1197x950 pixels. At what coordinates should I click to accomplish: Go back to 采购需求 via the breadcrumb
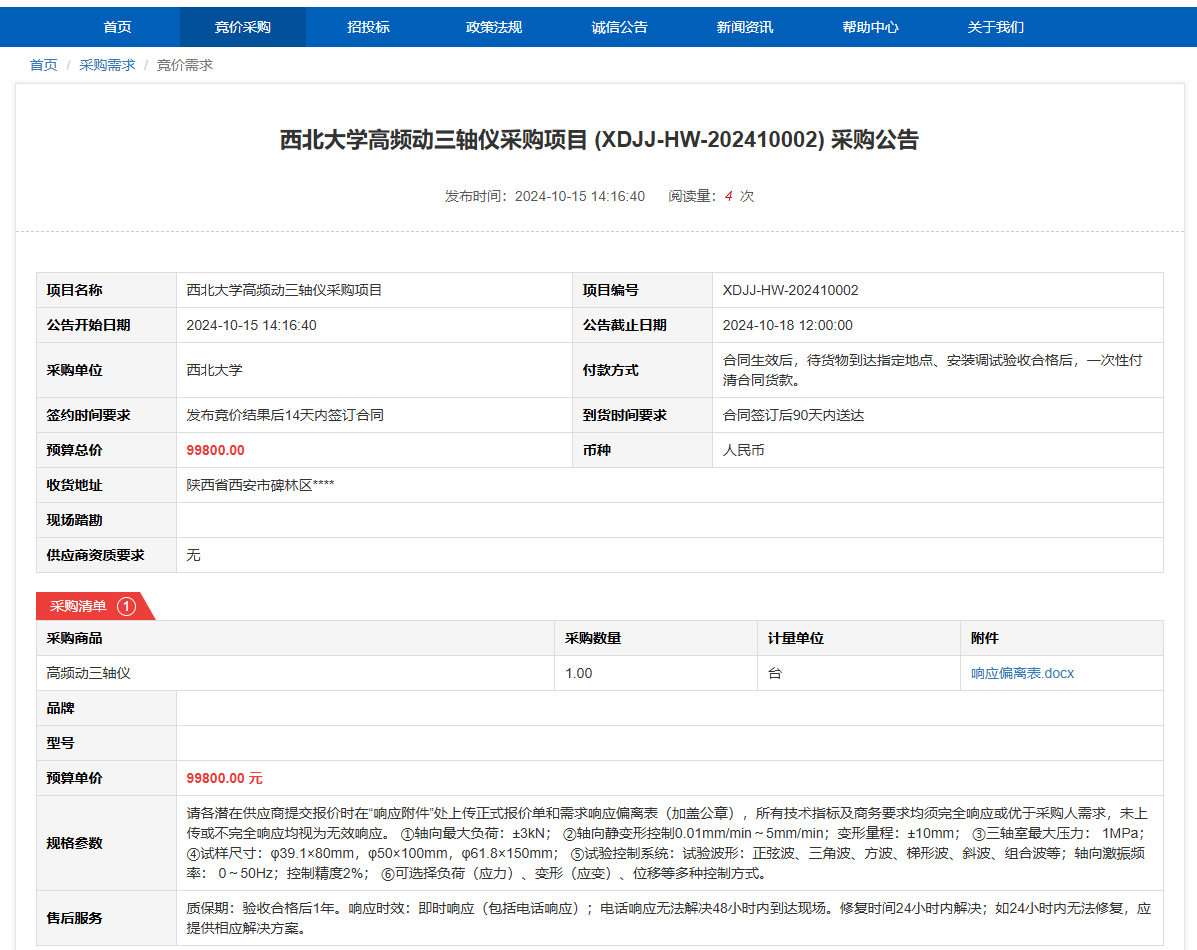[x=107, y=65]
